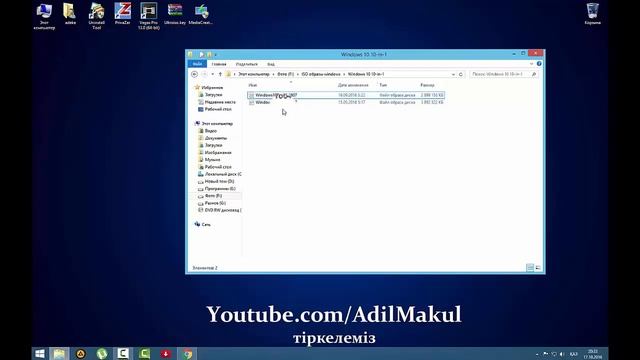
Task: Click the Explorer Forward navigation arrow
Action: pyautogui.click(x=204, y=74)
